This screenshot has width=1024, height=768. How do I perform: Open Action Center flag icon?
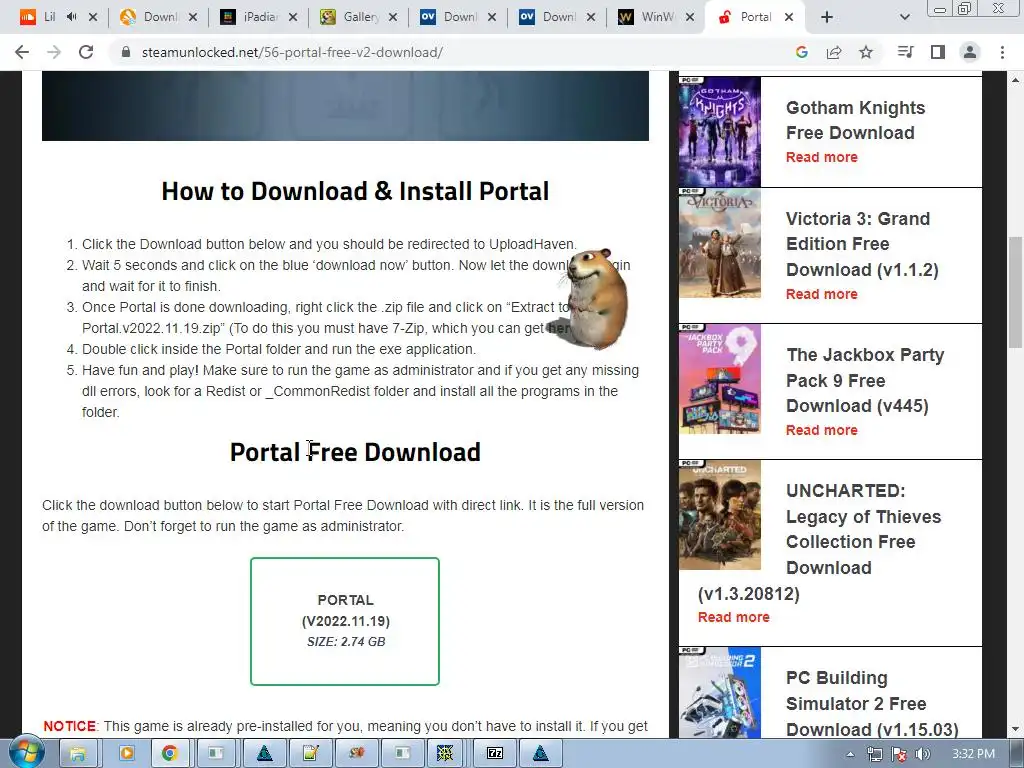[x=899, y=754]
